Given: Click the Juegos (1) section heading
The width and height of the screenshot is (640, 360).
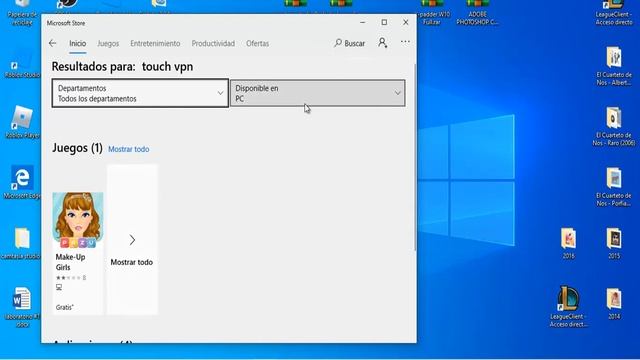Looking at the screenshot, I should point(77,148).
